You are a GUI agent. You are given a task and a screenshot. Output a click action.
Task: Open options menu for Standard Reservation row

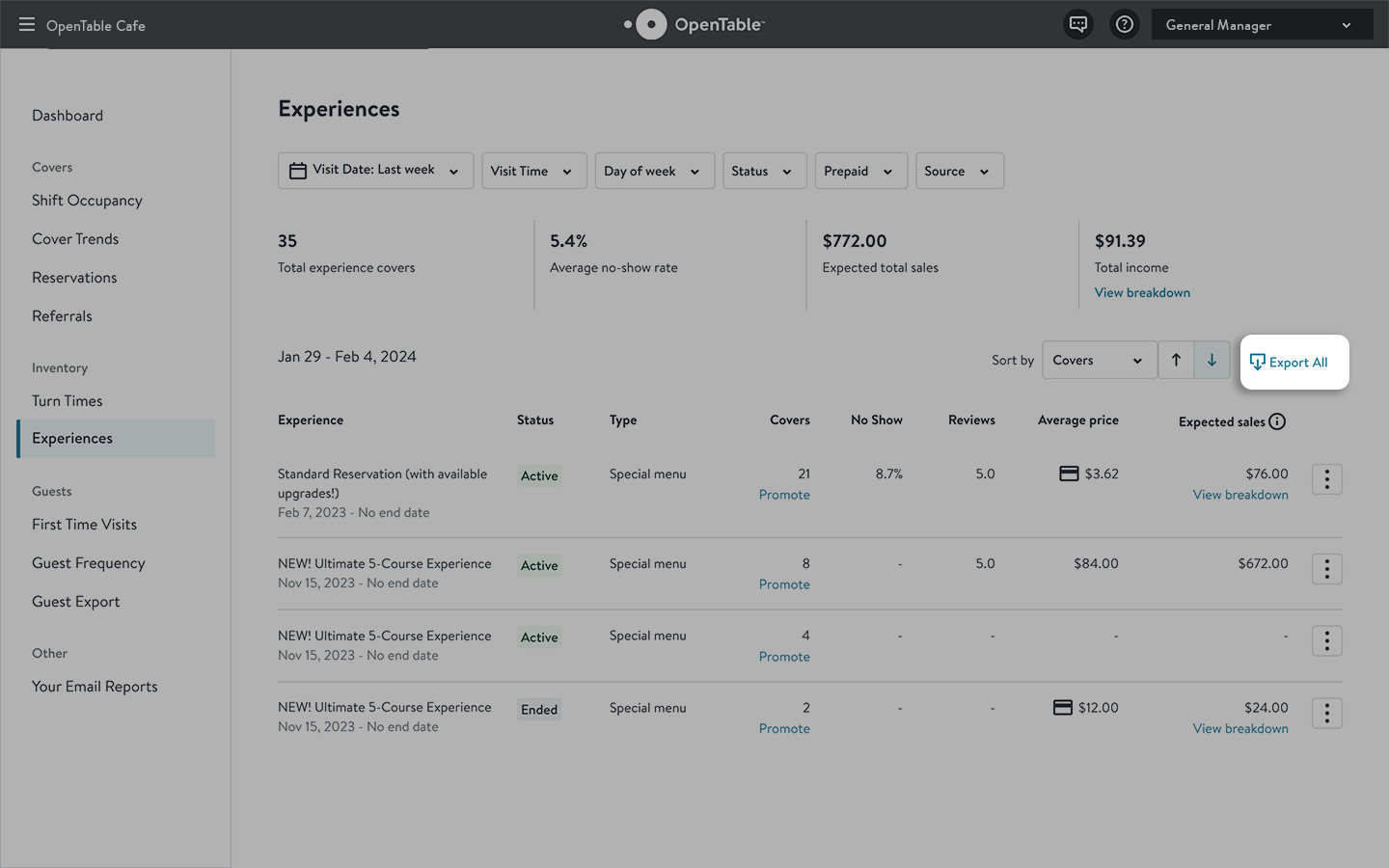click(x=1327, y=479)
